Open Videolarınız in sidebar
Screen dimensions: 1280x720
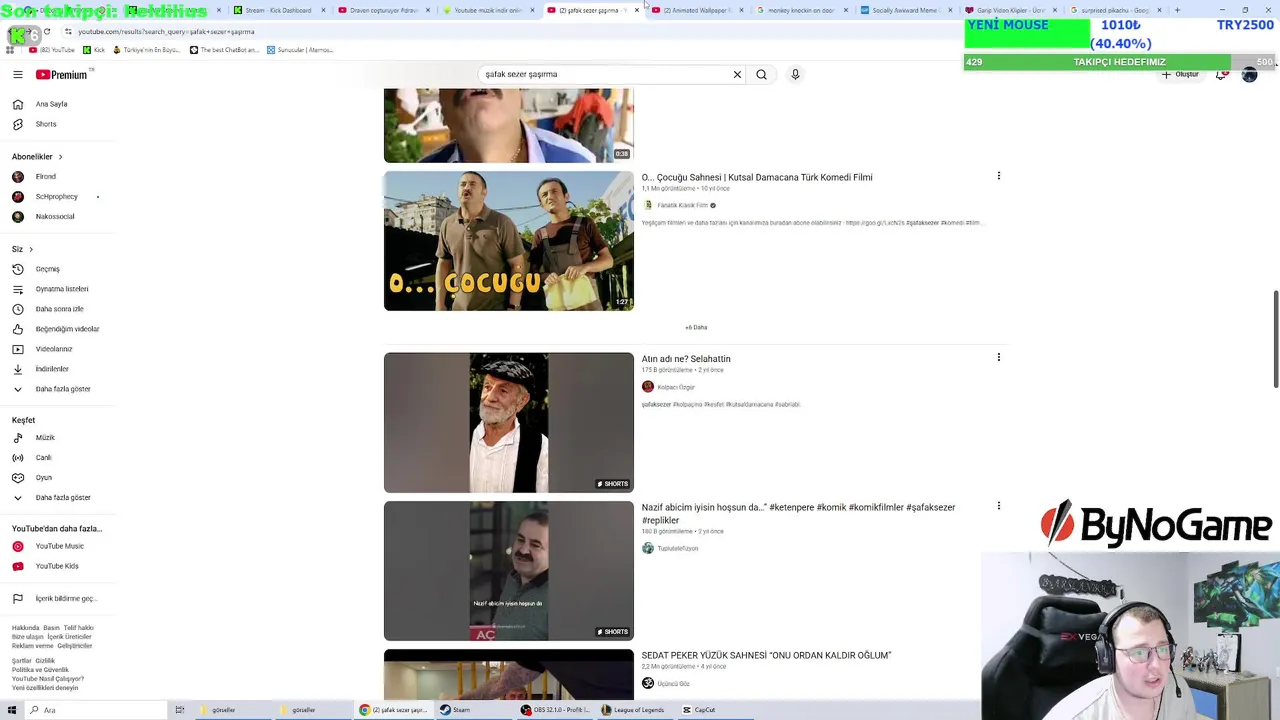point(54,349)
